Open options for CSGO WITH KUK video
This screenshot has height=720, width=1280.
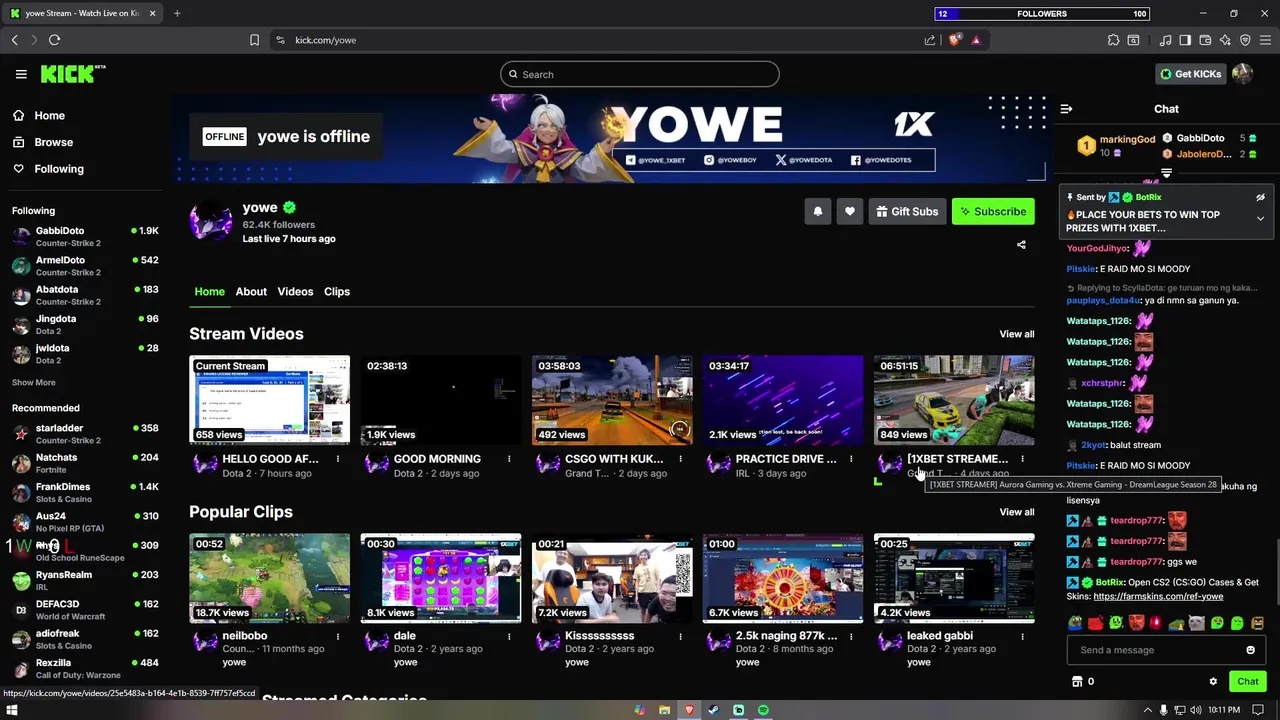[x=680, y=459]
